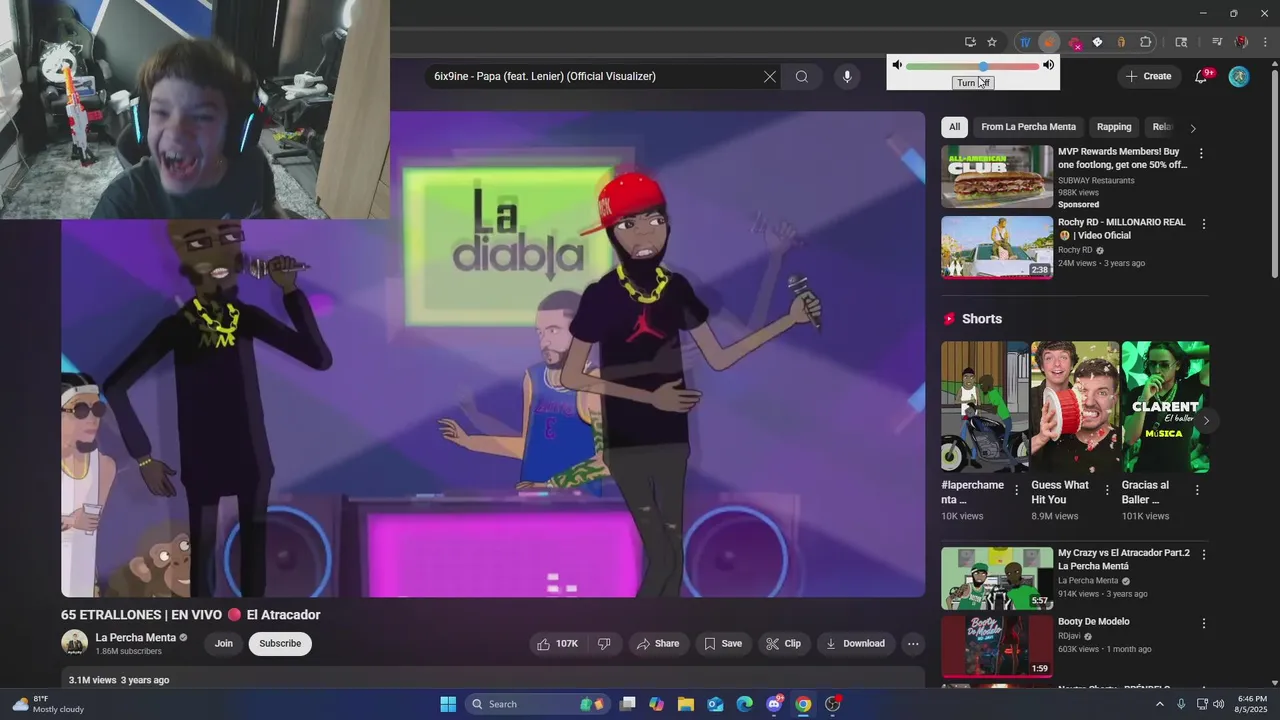
Task: Click the blue TV extension icon
Action: point(1025,42)
